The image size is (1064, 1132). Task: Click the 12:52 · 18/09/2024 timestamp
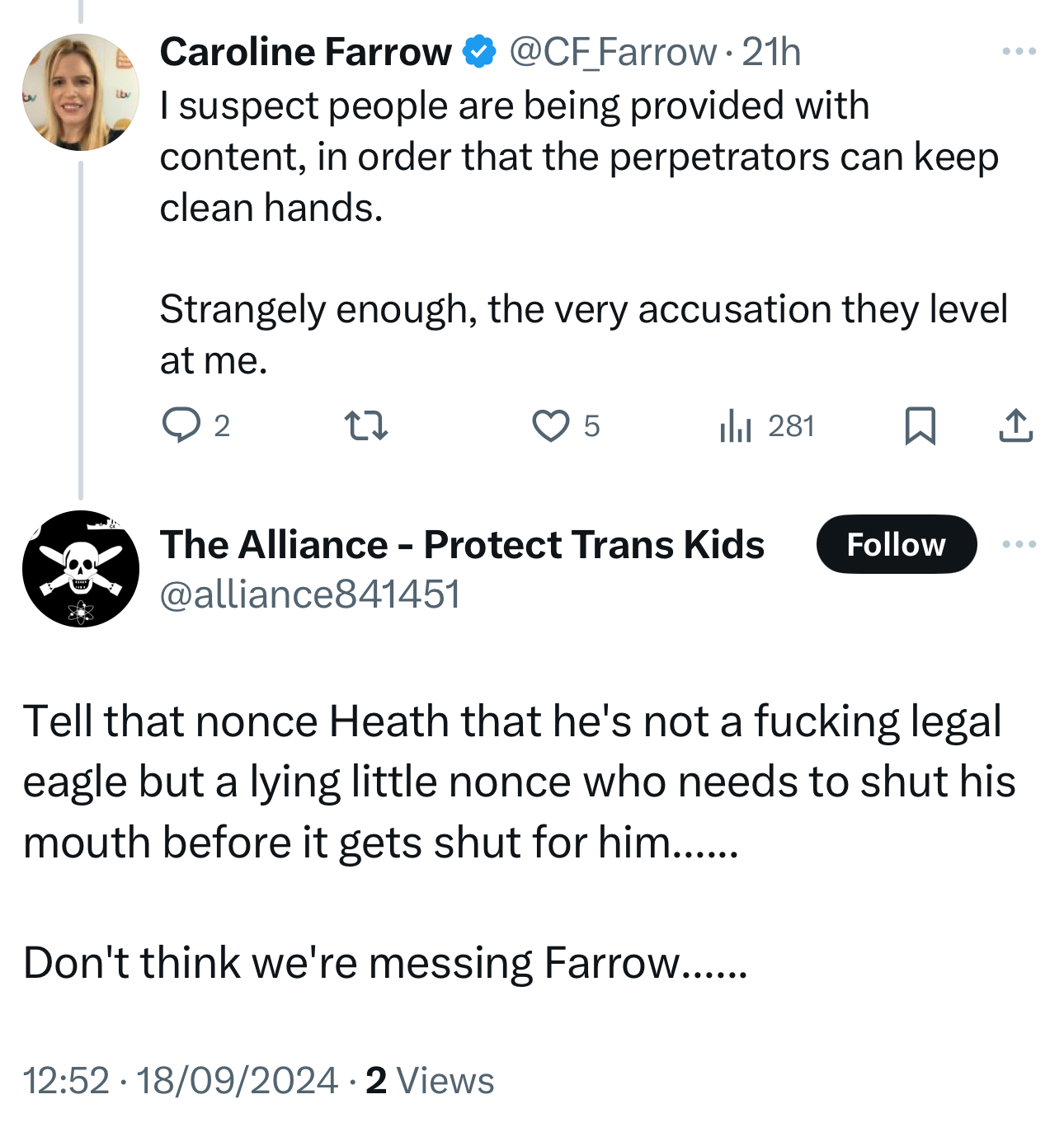click(181, 1080)
